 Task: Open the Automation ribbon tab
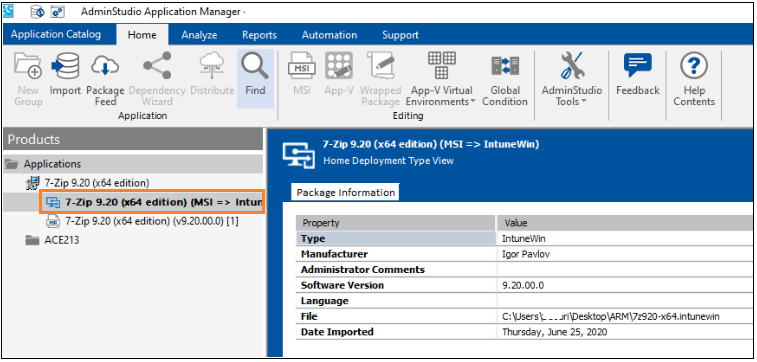coord(329,35)
